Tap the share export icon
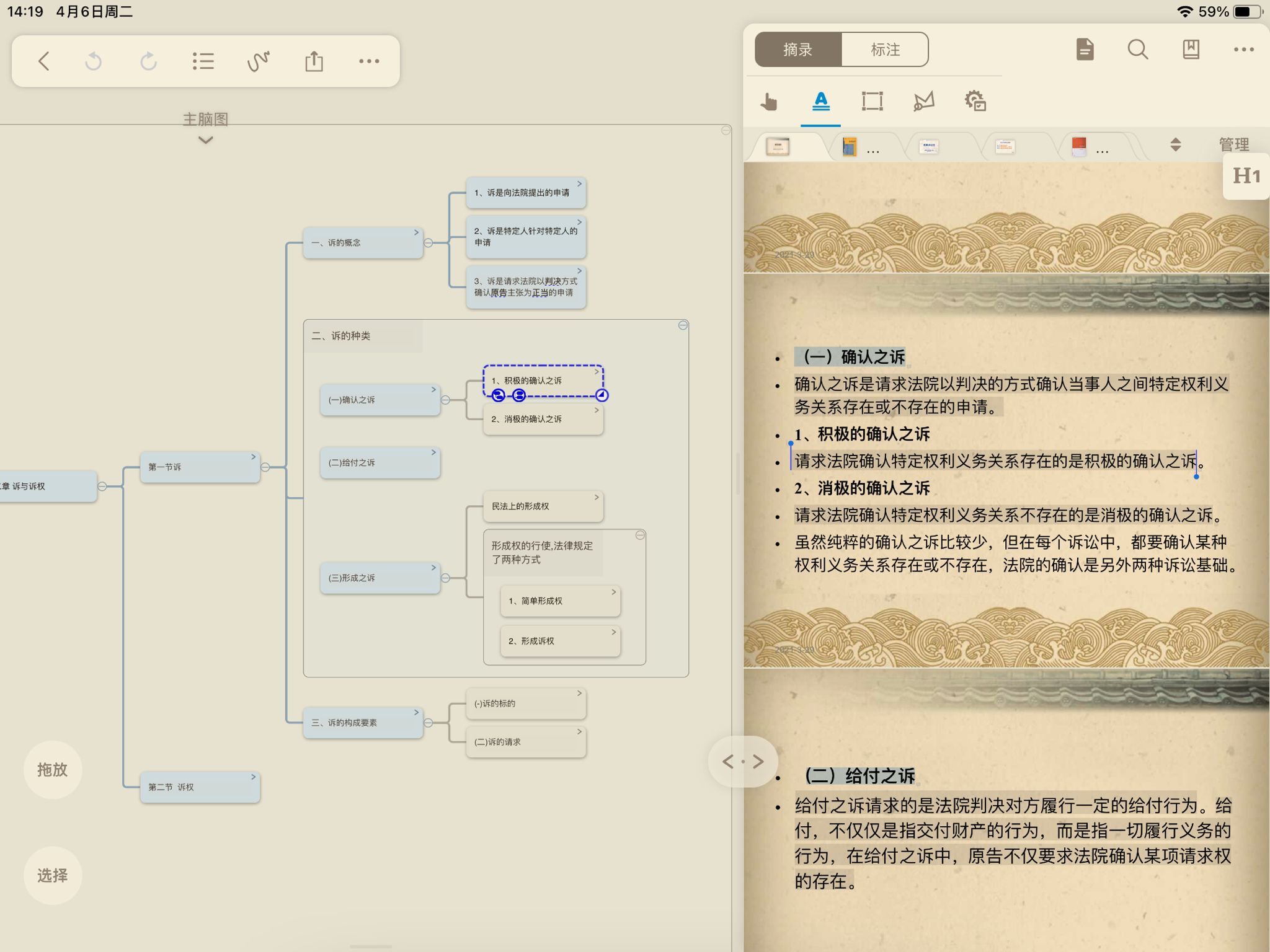Image resolution: width=1270 pixels, height=952 pixels. [x=314, y=61]
